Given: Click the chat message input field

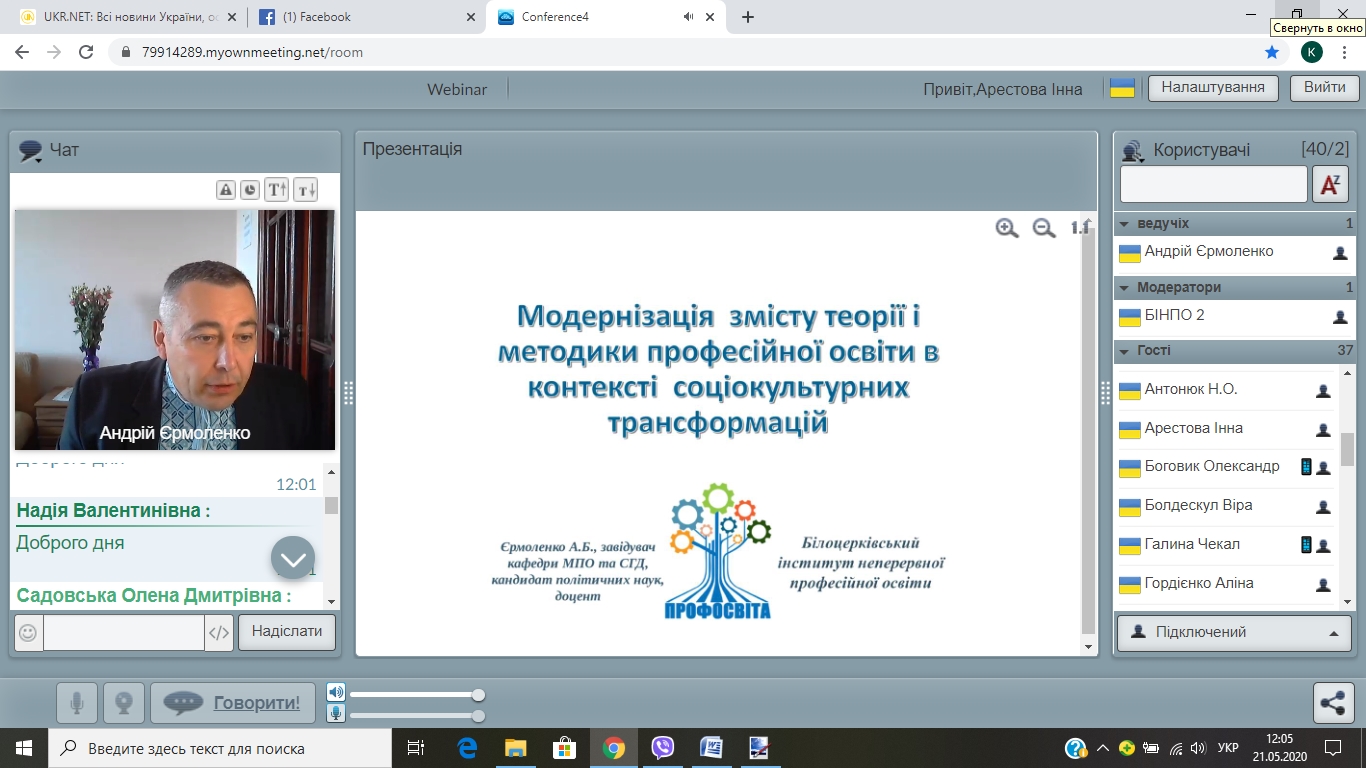Looking at the screenshot, I should 123,632.
